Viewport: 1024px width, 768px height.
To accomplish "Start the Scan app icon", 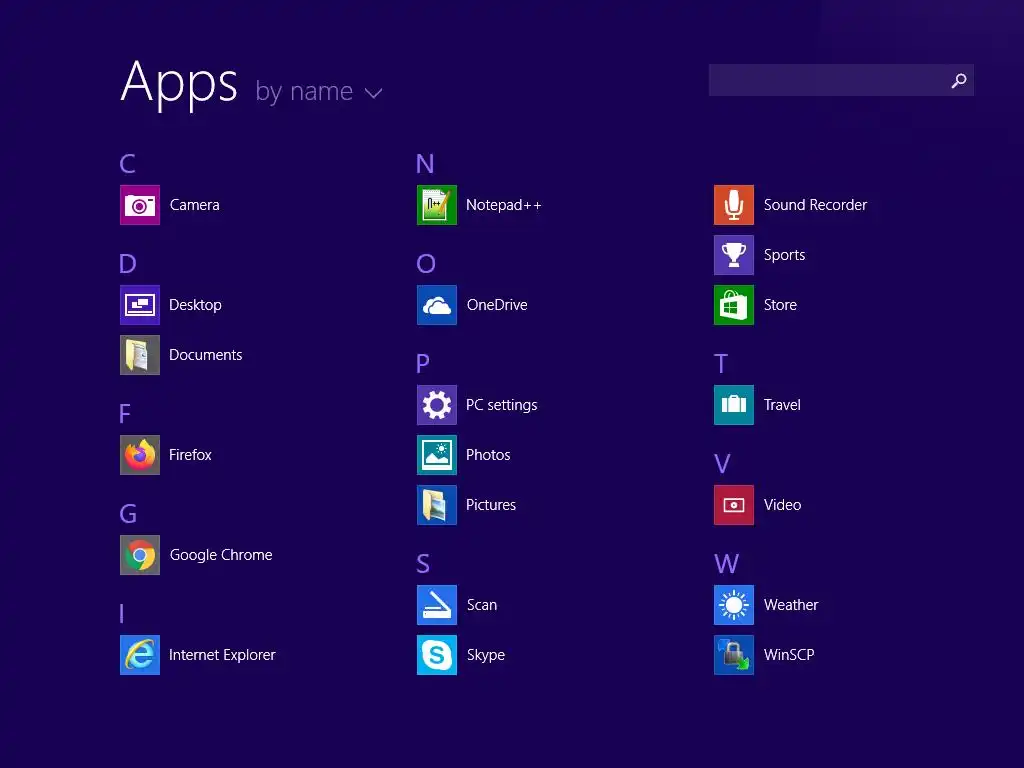I will (437, 605).
